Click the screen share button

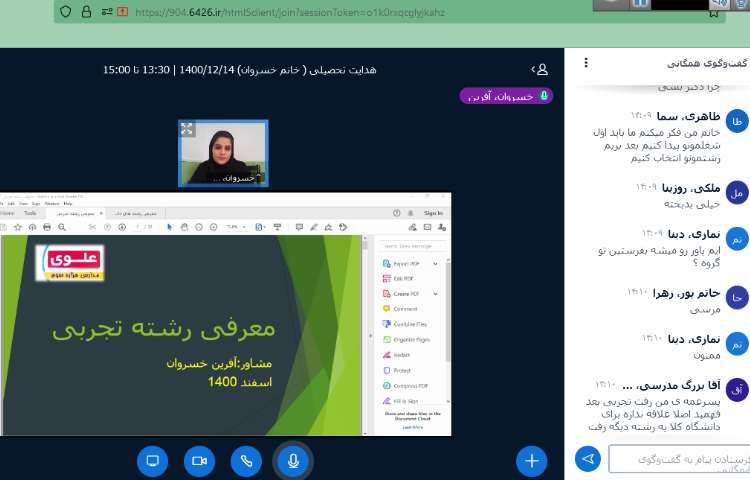point(152,460)
